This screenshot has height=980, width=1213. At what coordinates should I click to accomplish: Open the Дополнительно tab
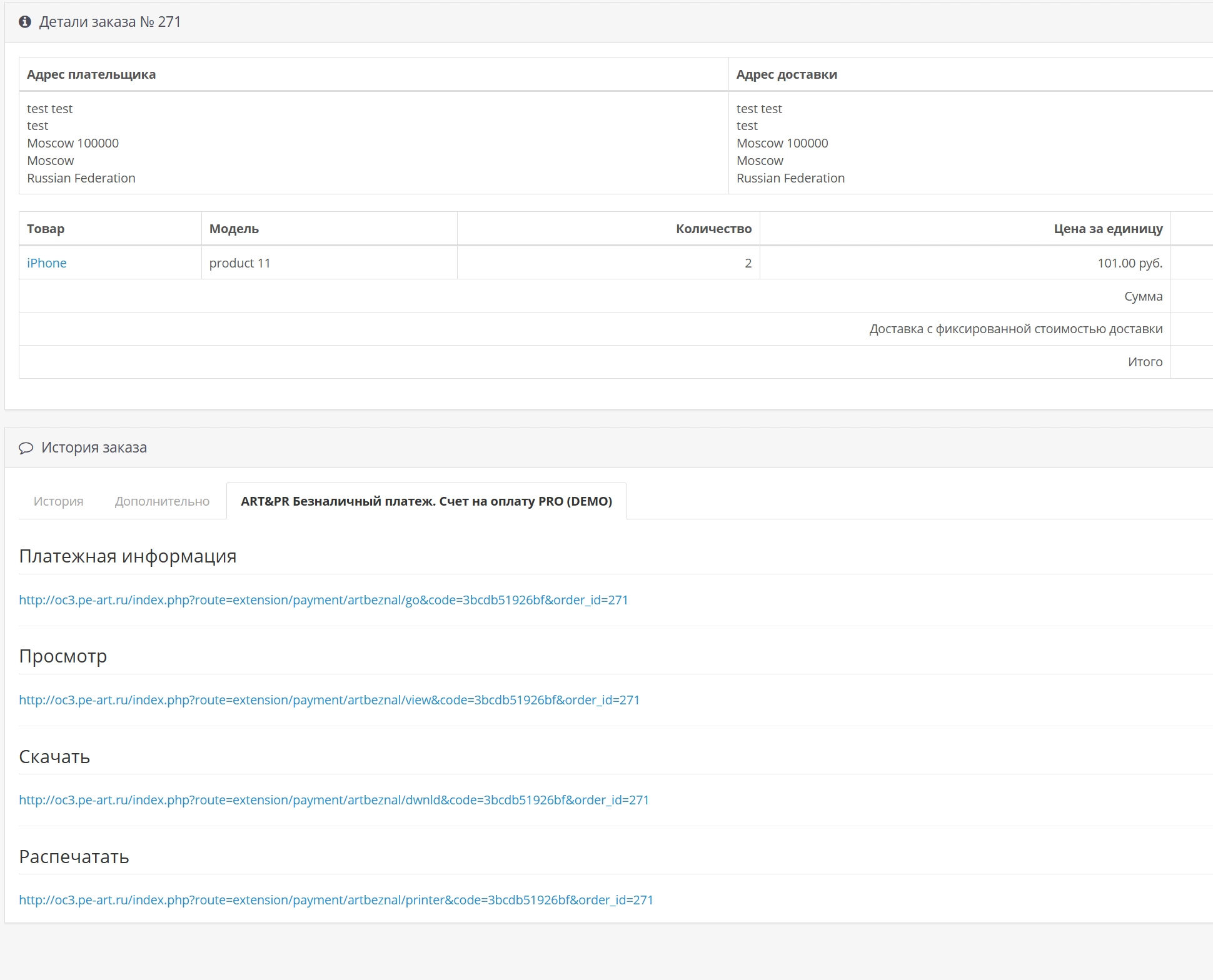click(162, 501)
